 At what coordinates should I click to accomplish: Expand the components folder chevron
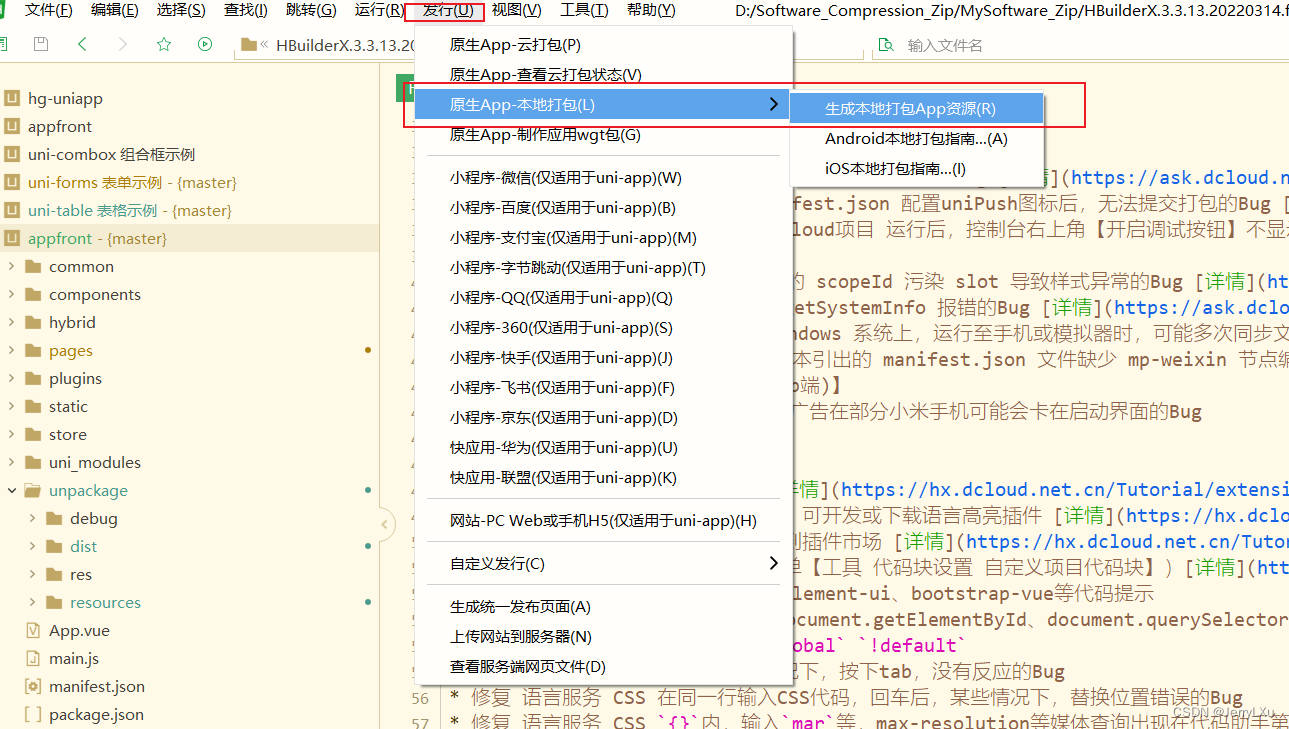(11, 294)
